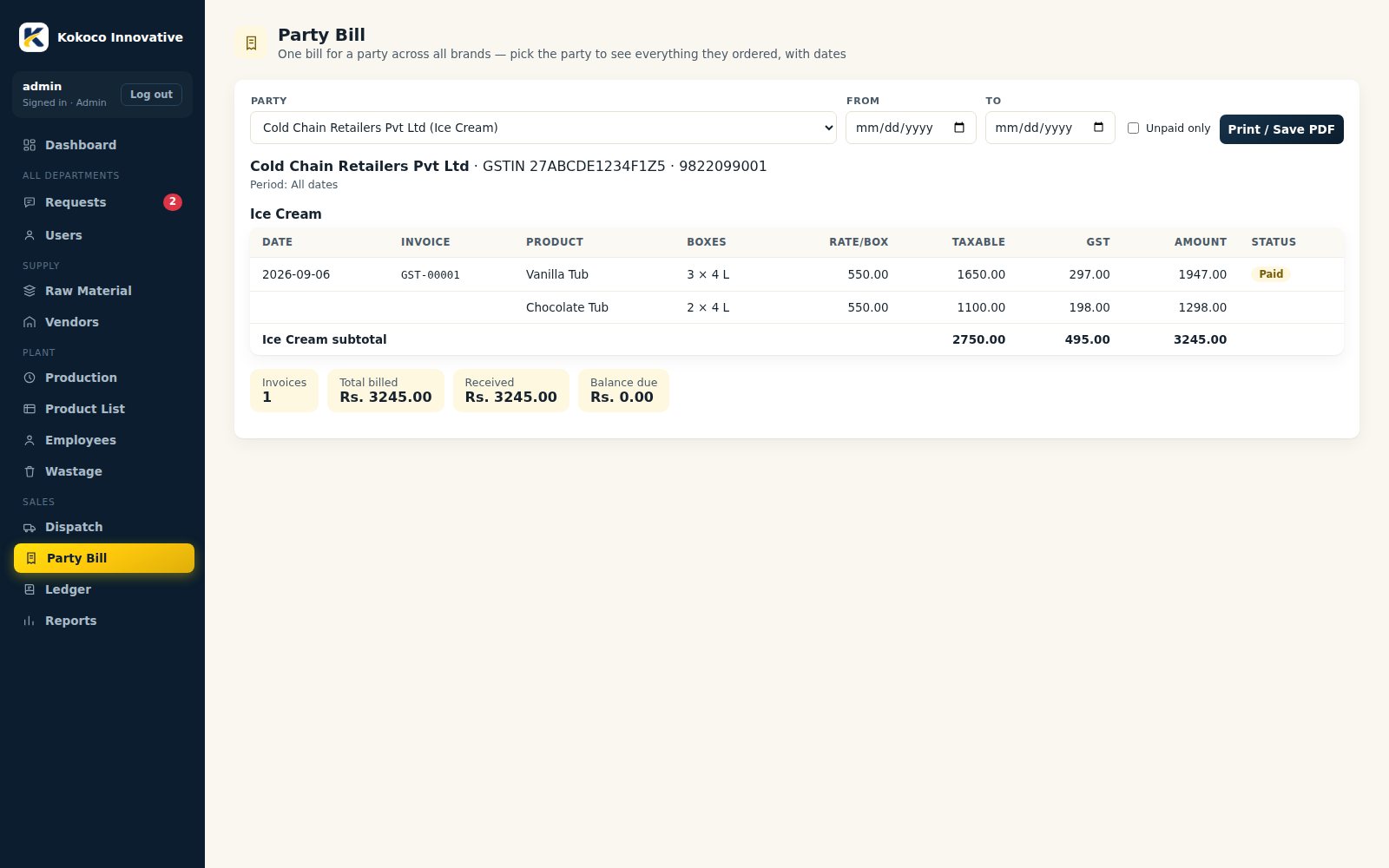Viewport: 1389px width, 868px height.
Task: Click invoice number GST-00001
Action: coord(431,275)
